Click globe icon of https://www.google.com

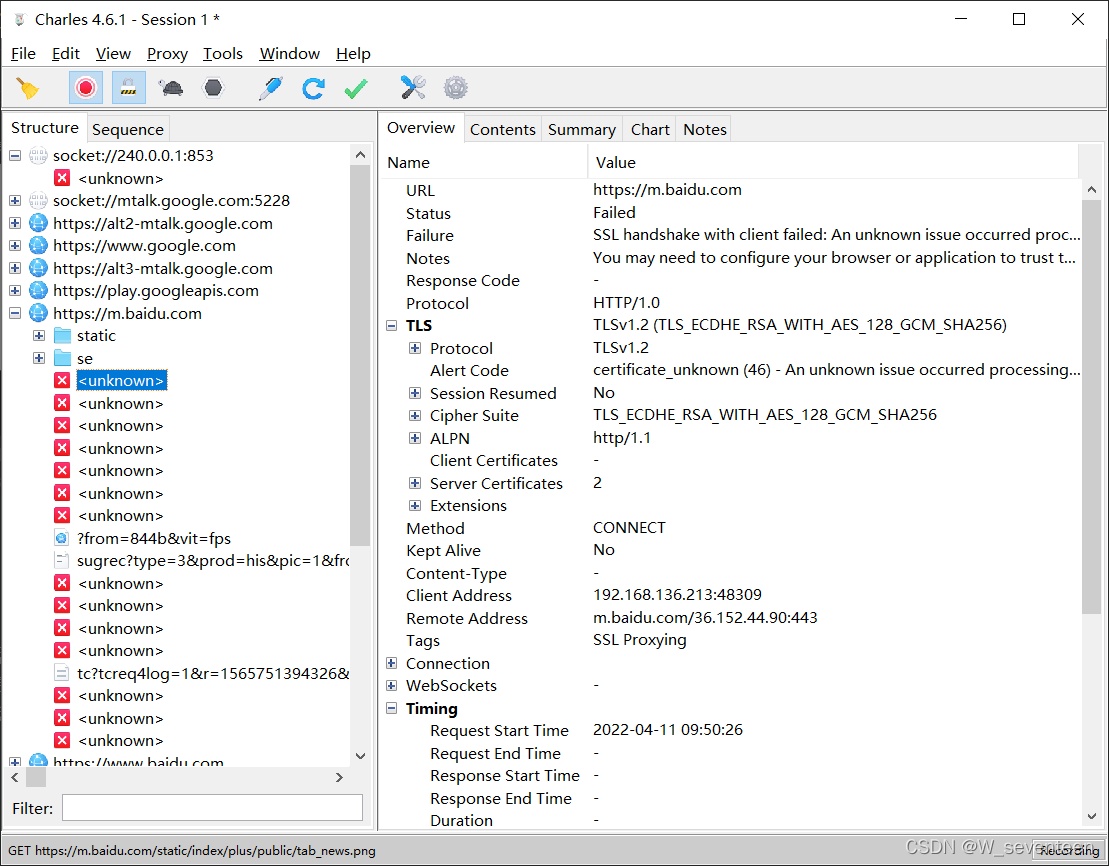point(38,246)
